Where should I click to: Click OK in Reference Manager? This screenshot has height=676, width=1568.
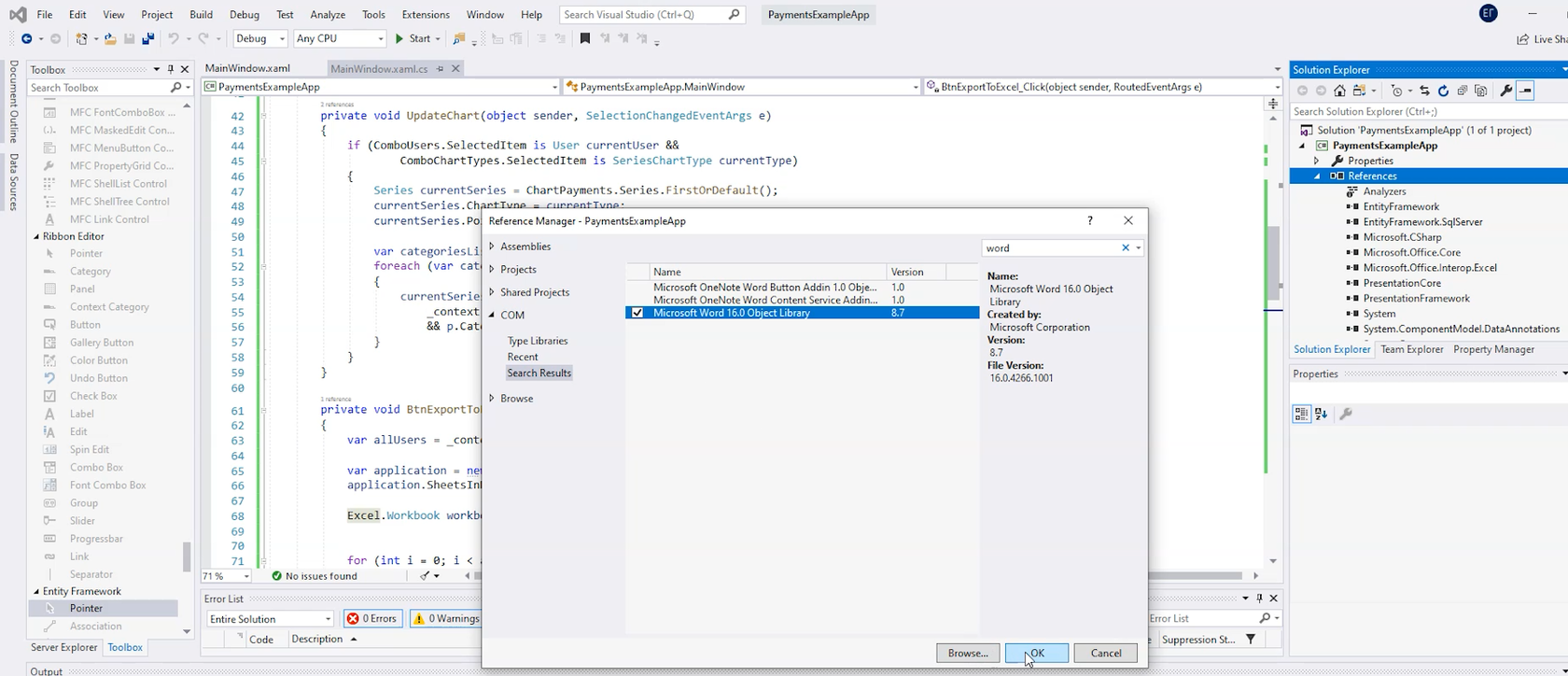(1036, 653)
